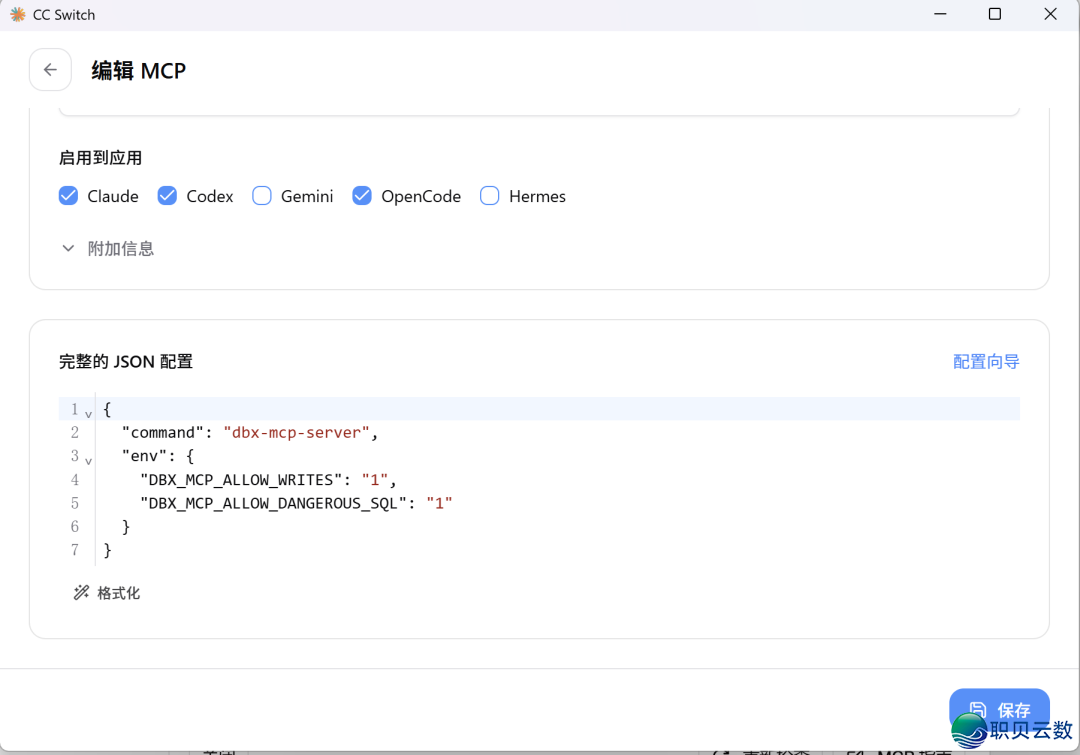Collapse the env object fold arrow
The width and height of the screenshot is (1080, 755).
[88, 461]
